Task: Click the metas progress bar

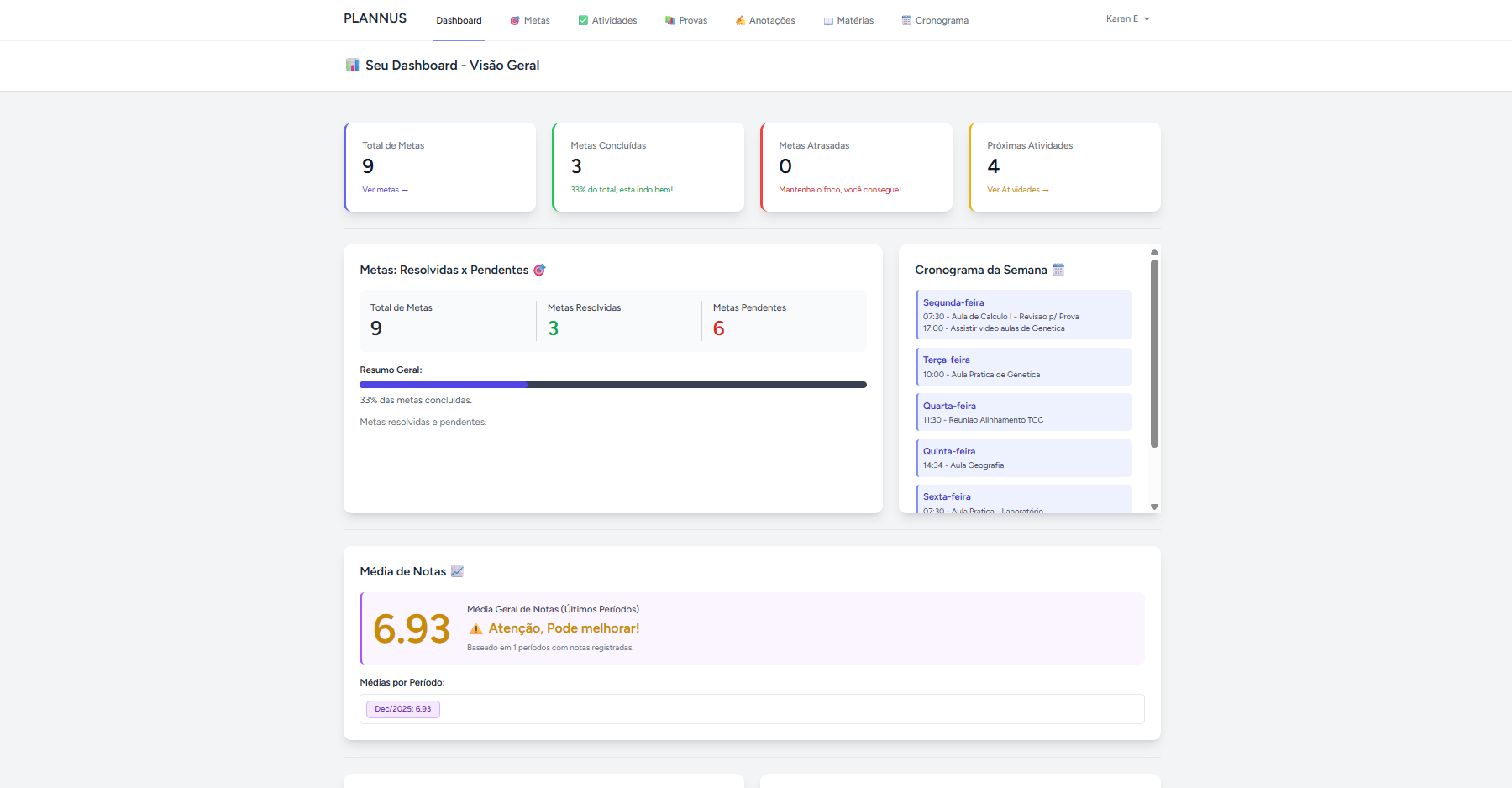Action: (612, 385)
